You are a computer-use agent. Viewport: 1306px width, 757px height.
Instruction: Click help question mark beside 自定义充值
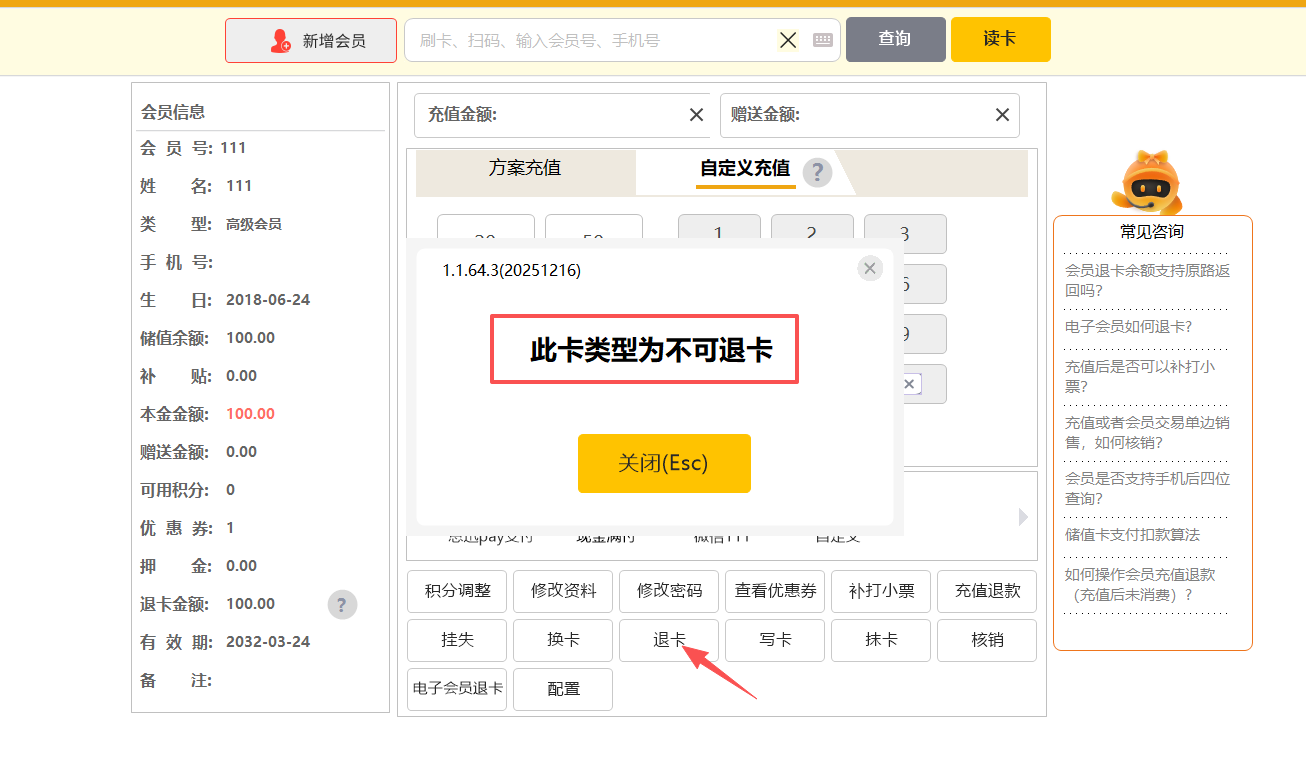tap(817, 172)
